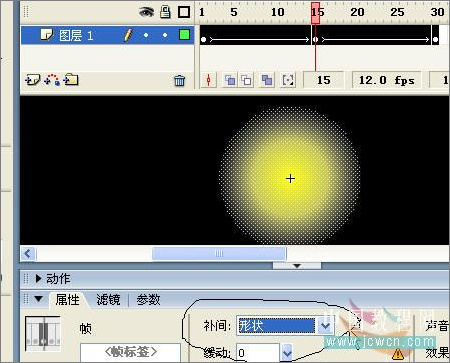Switch to the 参数 tab
The height and width of the screenshot is (363, 450).
pos(148,300)
